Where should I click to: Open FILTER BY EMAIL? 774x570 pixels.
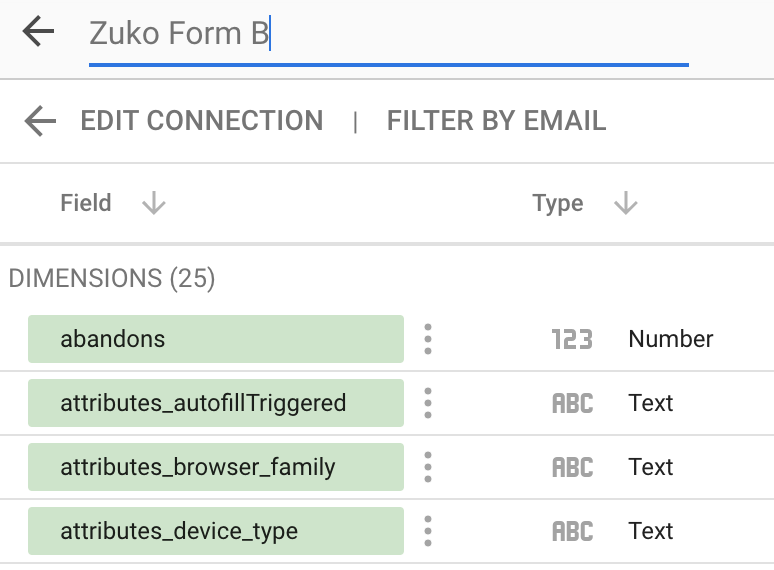pyautogui.click(x=496, y=121)
